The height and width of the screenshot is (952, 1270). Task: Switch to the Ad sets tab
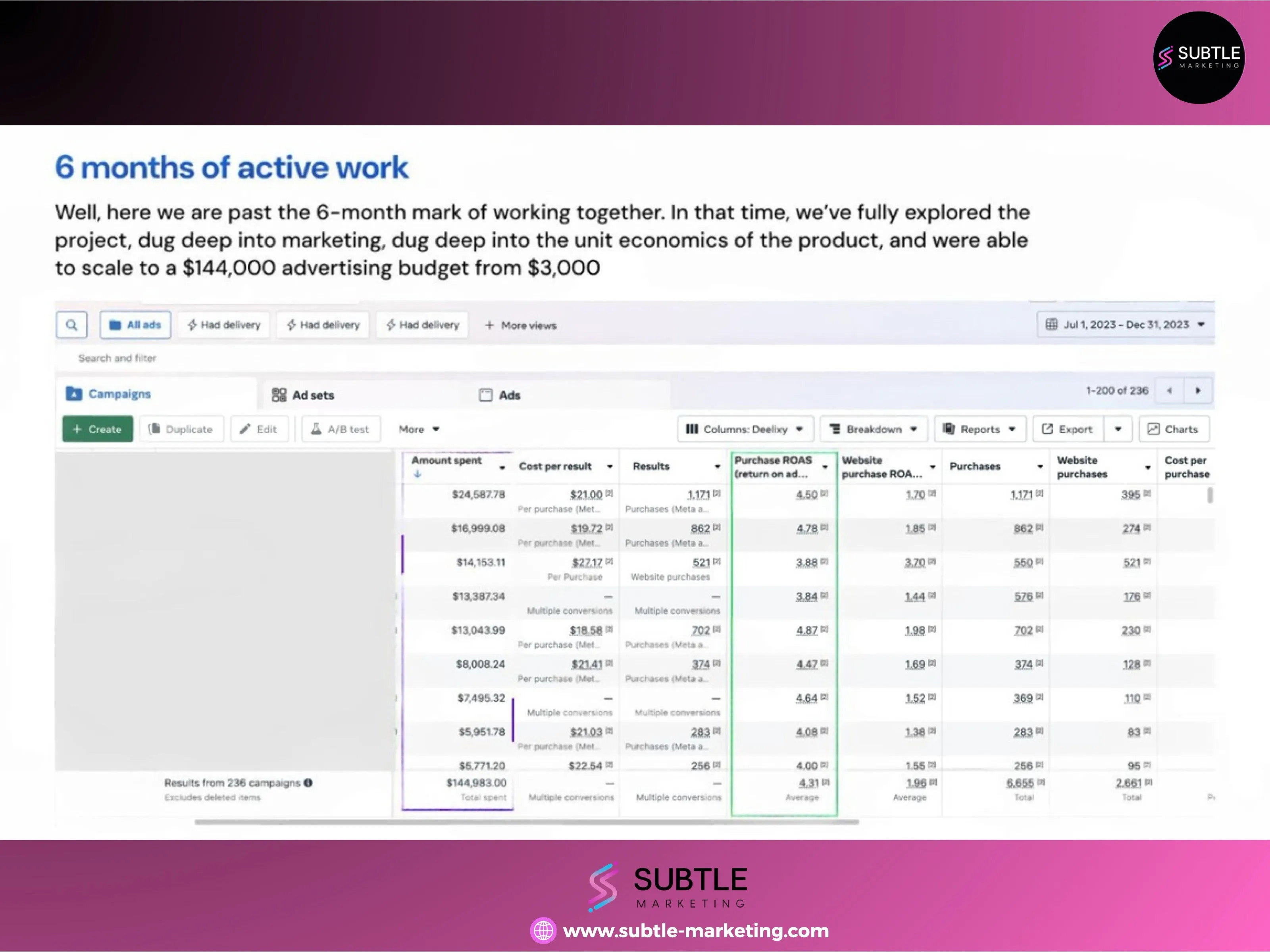pyautogui.click(x=302, y=395)
